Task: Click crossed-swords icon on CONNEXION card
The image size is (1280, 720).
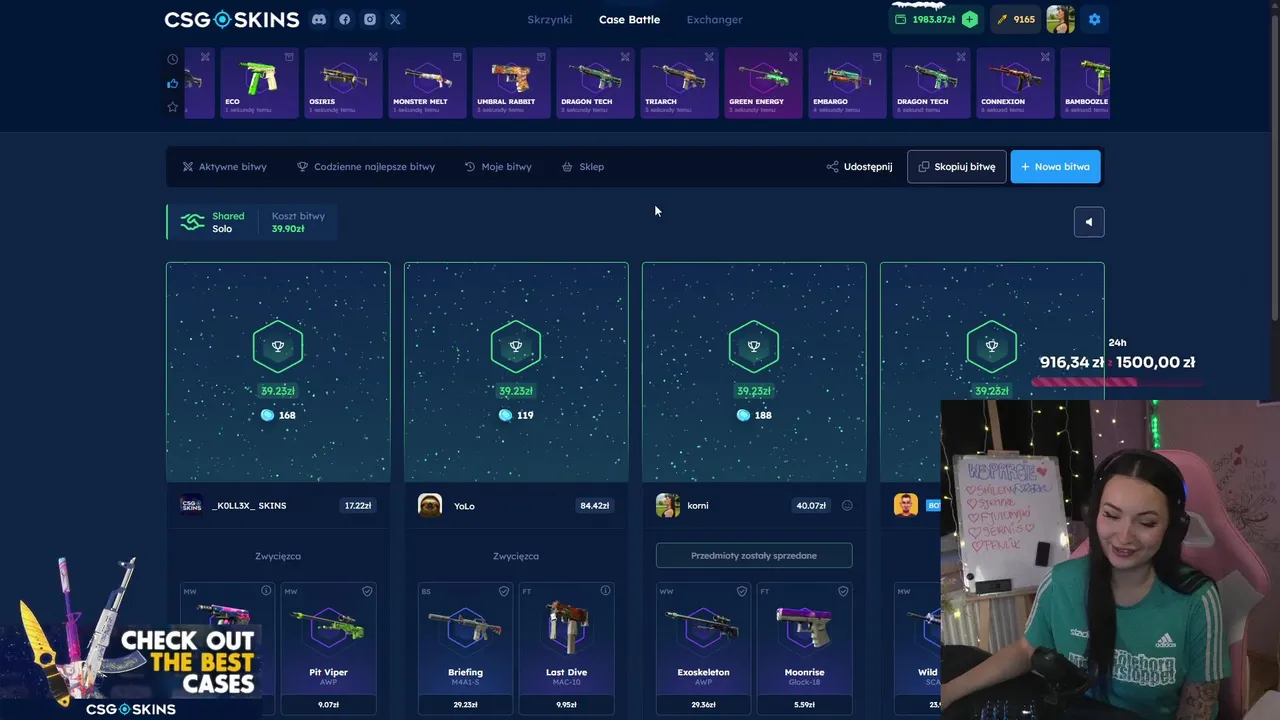Action: (x=1045, y=57)
